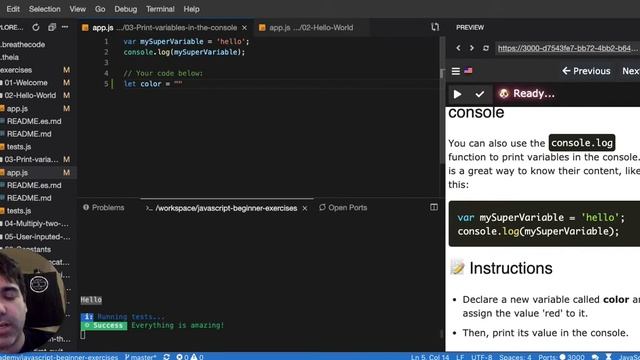Open the Selection menu

pos(44,9)
